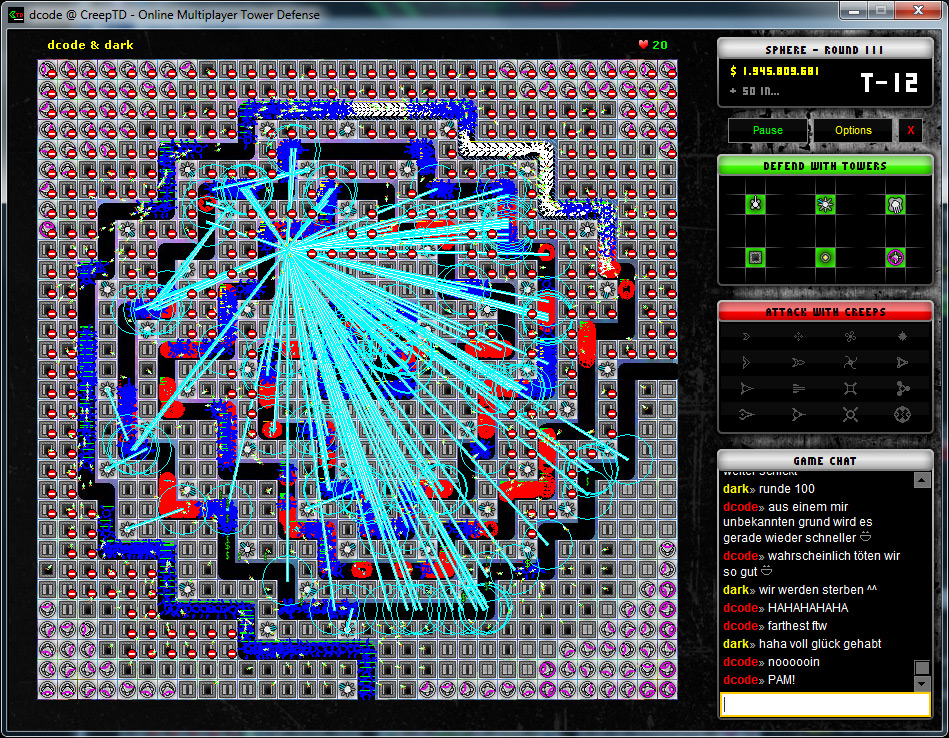Send the dart creep with circle center
The height and width of the screenshot is (738, 949).
click(798, 415)
